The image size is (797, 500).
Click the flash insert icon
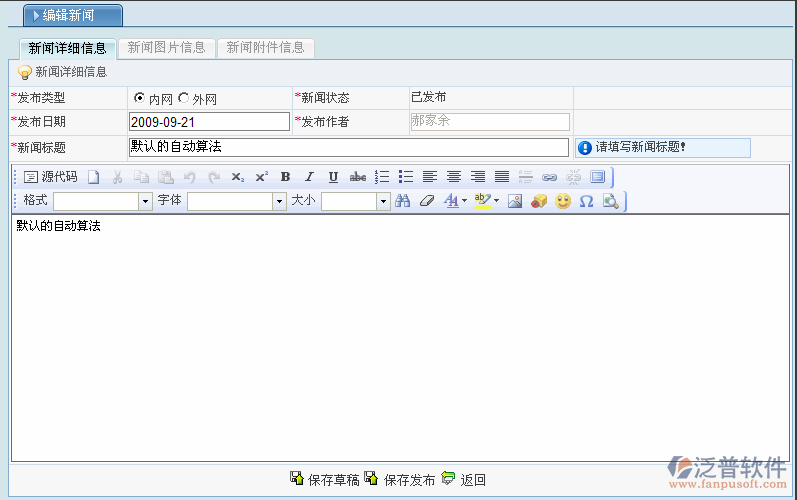tap(539, 201)
